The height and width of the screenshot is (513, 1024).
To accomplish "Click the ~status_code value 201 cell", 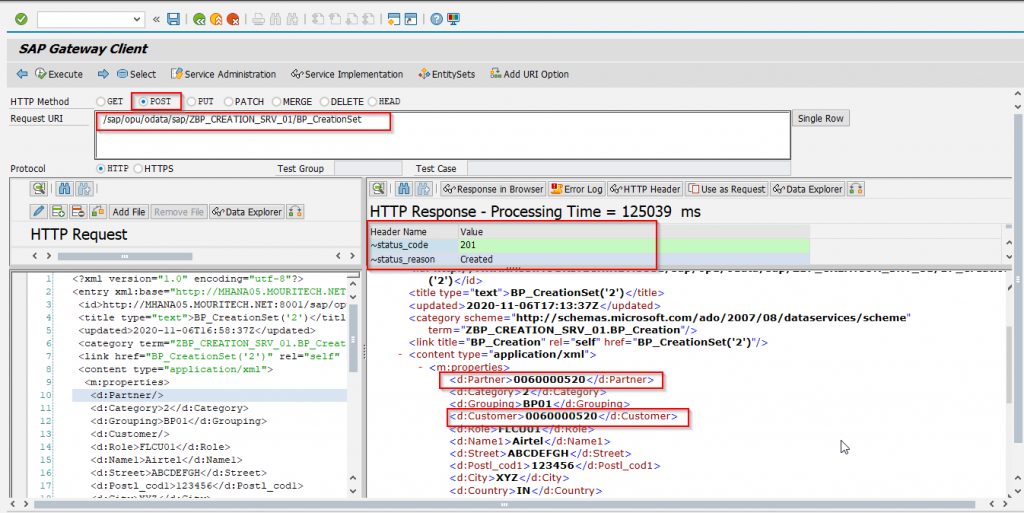I will pyautogui.click(x=634, y=245).
